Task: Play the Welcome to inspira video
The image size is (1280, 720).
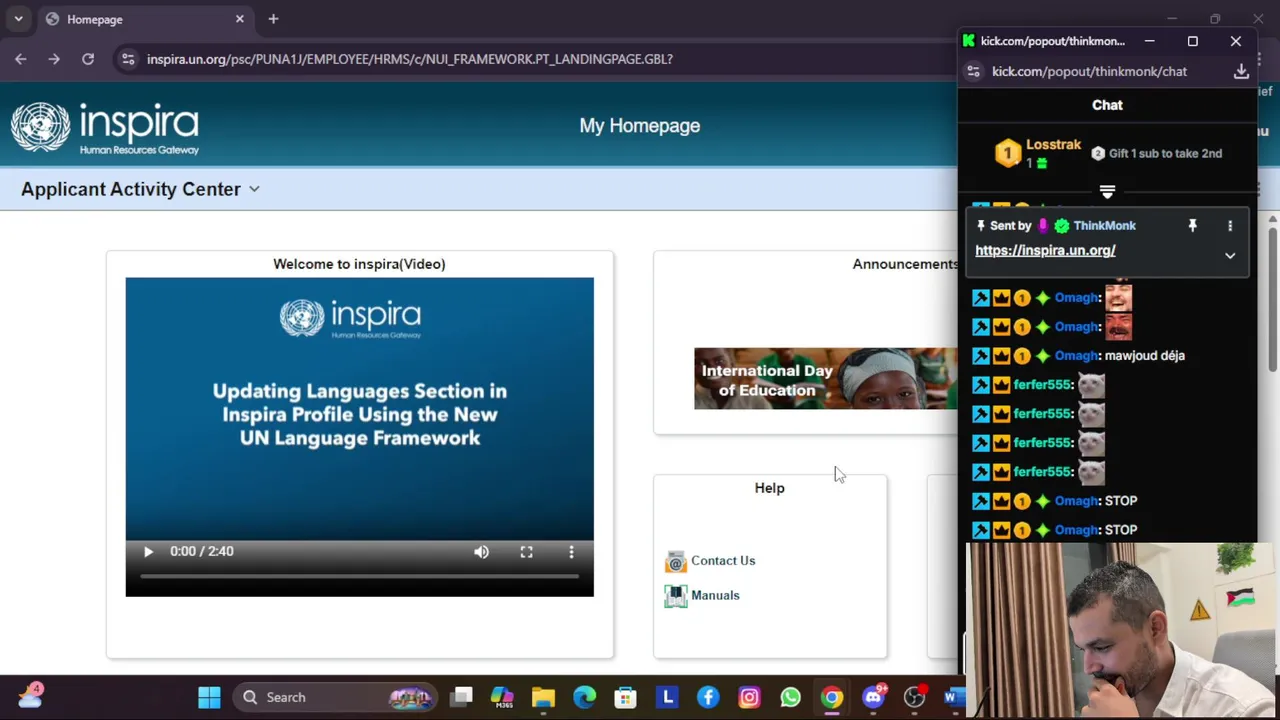Action: 148,552
